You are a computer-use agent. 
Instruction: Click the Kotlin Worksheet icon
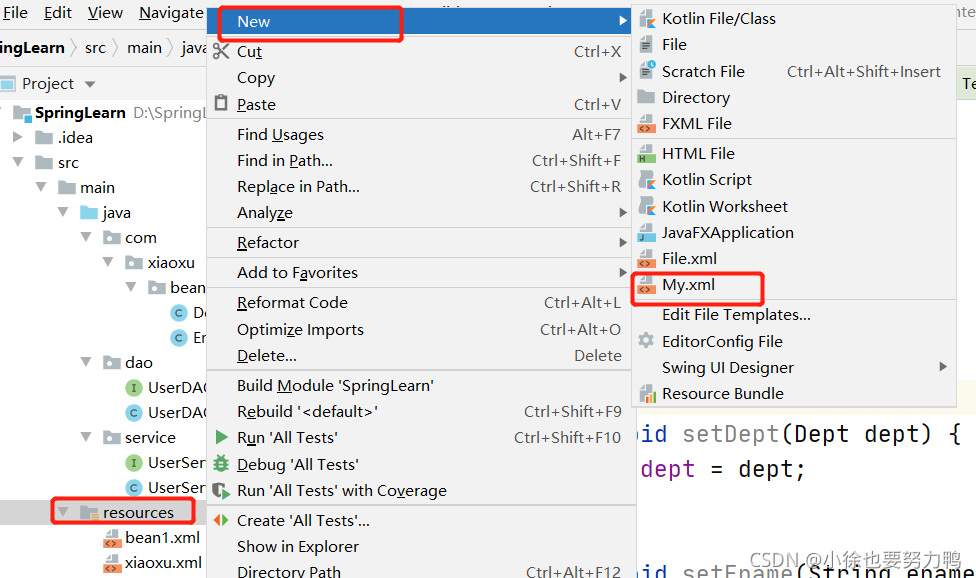[x=647, y=207]
